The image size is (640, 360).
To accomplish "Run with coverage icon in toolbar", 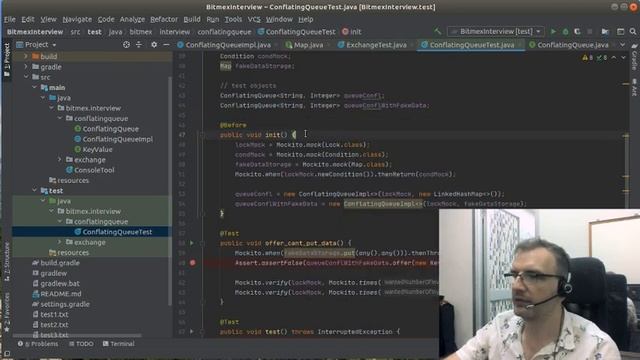I will pyautogui.click(x=577, y=31).
